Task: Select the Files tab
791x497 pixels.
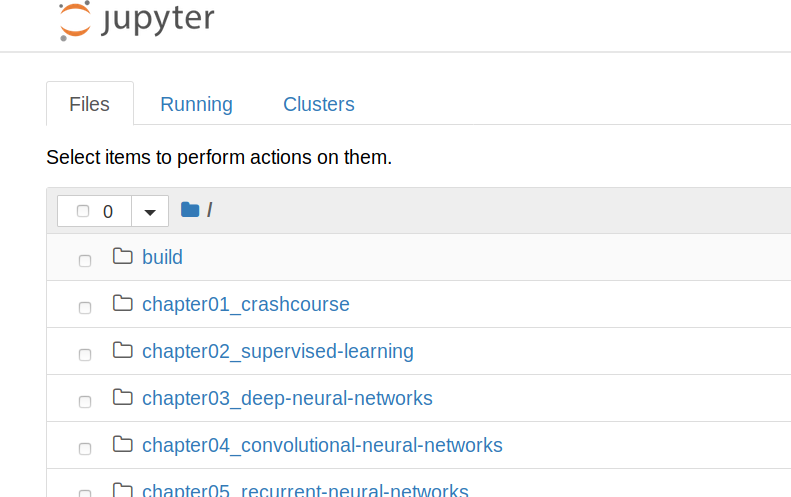Action: pyautogui.click(x=89, y=104)
